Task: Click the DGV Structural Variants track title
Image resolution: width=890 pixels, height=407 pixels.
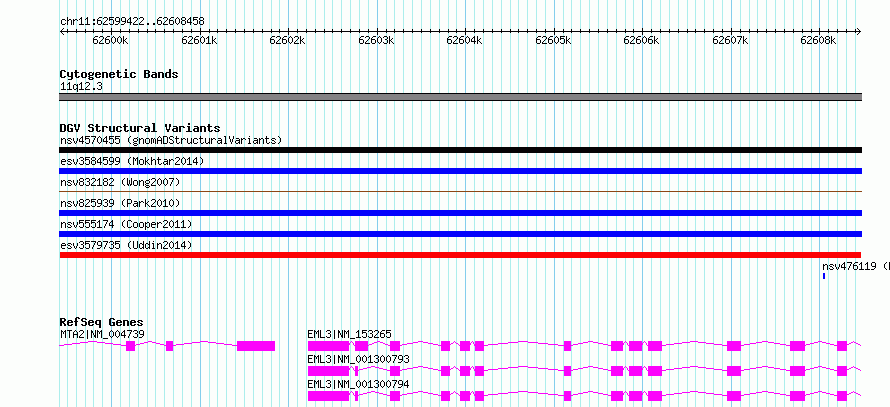Action: (140, 128)
